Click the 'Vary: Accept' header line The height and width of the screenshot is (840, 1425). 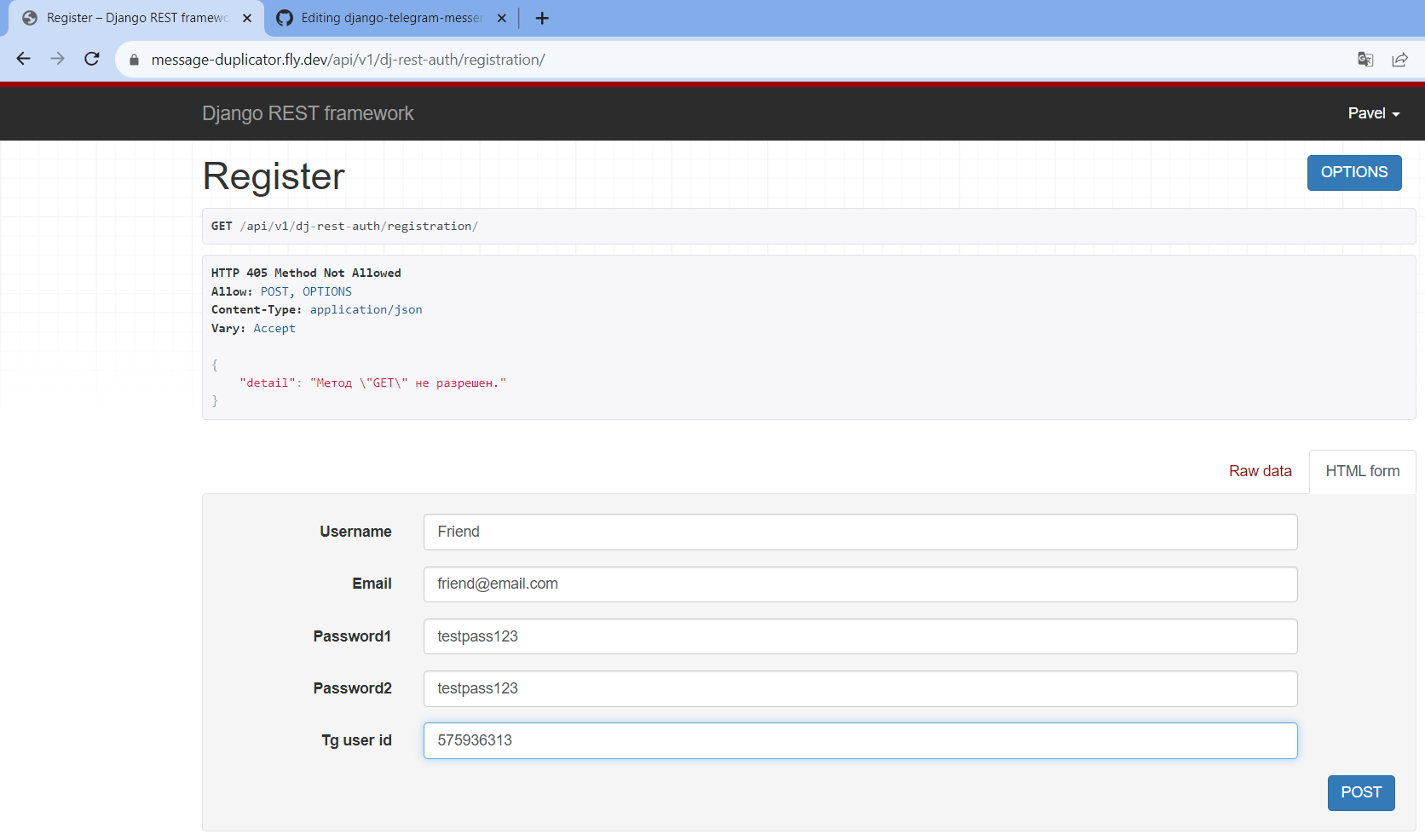coord(253,328)
